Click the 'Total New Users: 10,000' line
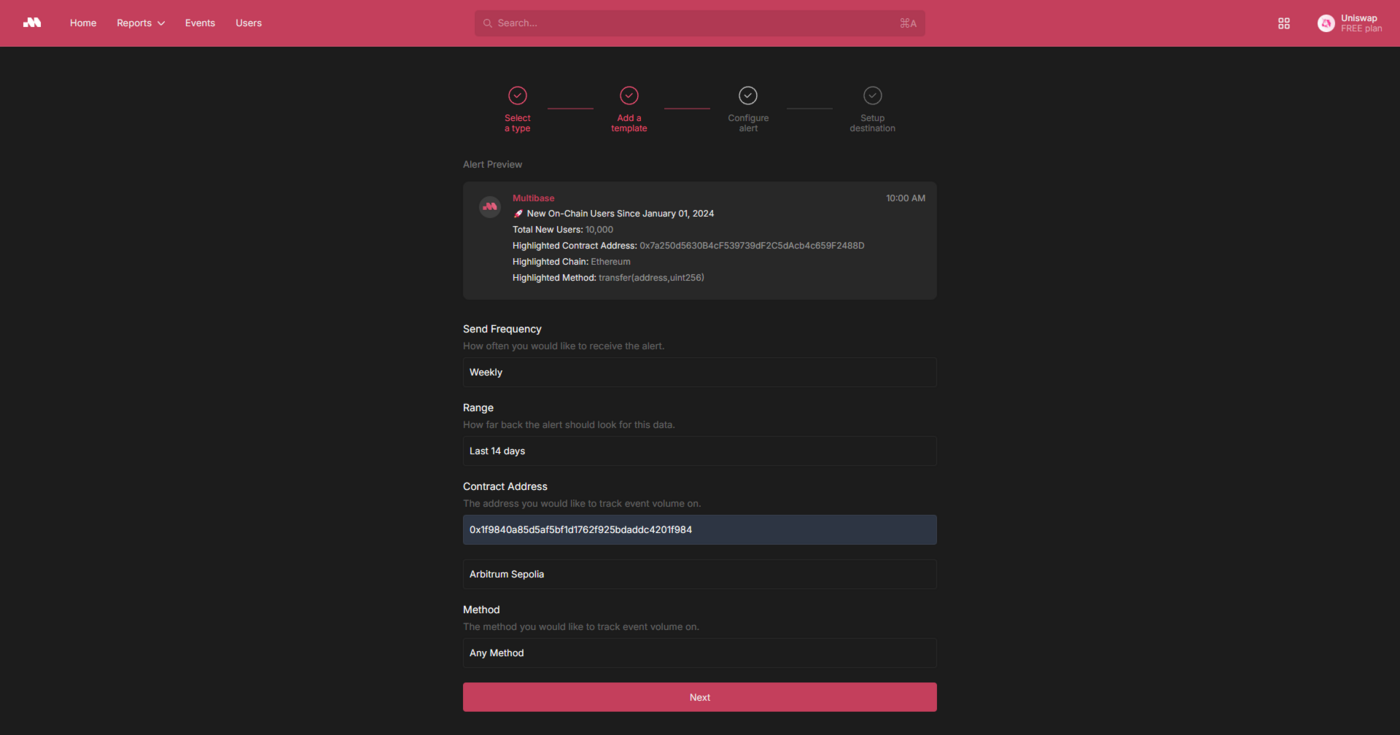 click(x=563, y=230)
